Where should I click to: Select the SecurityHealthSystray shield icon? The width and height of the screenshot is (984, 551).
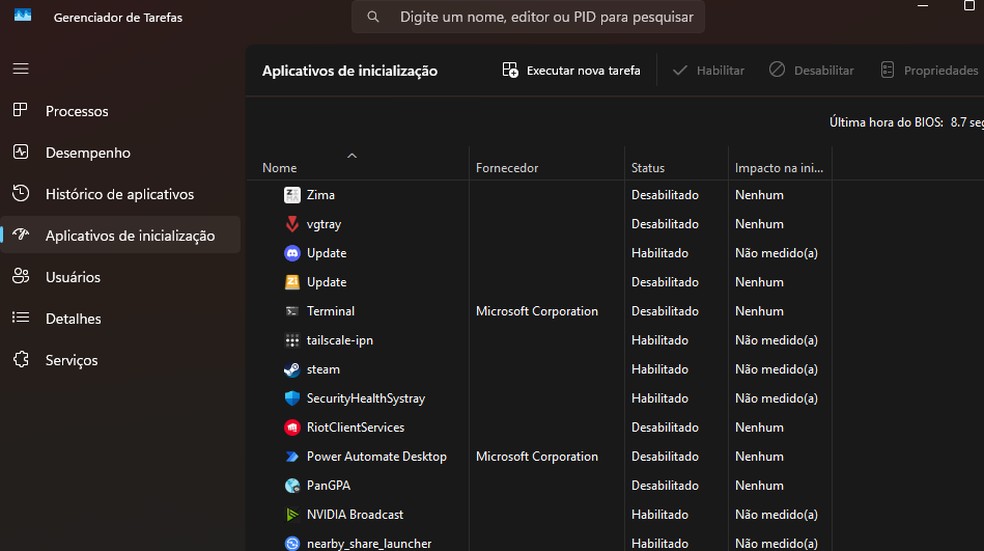[292, 398]
